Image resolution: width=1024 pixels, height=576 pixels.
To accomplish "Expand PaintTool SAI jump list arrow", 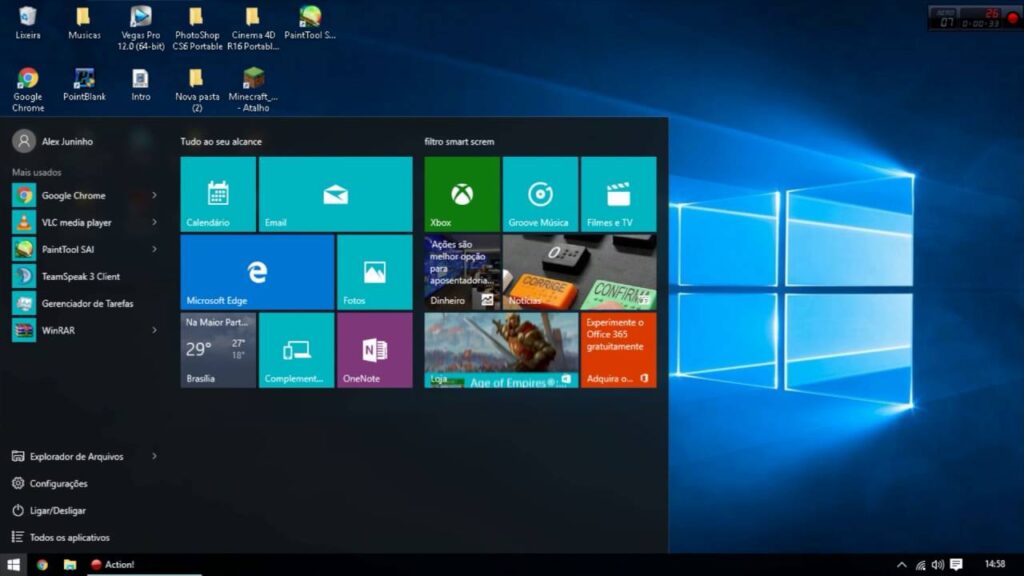I will point(155,249).
